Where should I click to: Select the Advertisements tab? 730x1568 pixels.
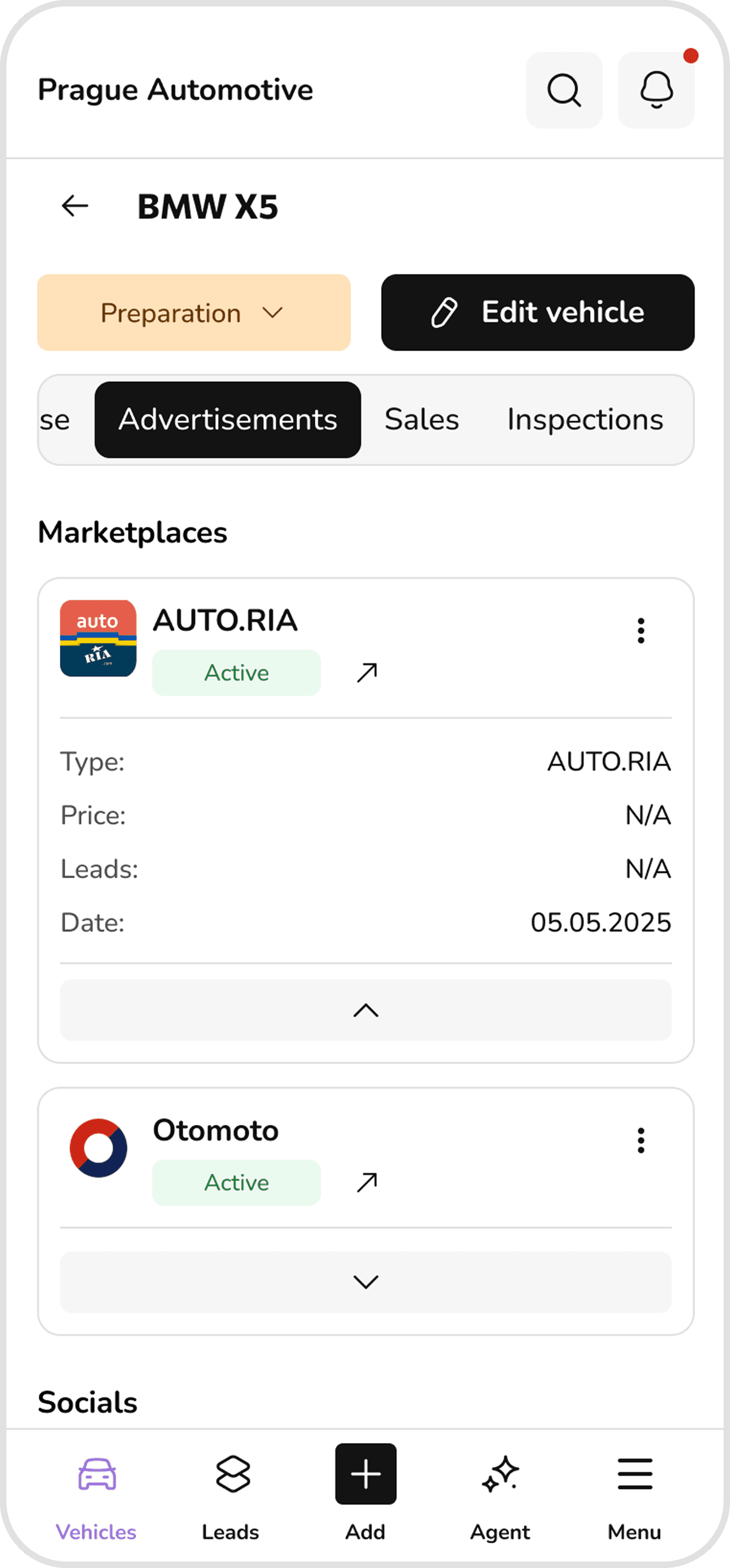(x=228, y=420)
